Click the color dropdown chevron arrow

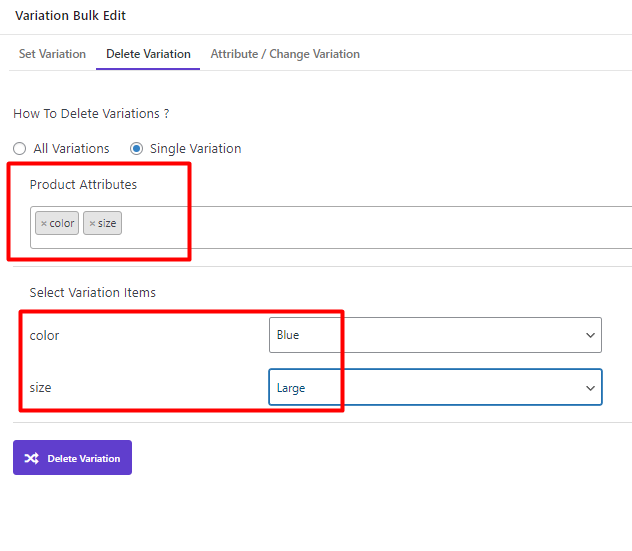tap(590, 335)
